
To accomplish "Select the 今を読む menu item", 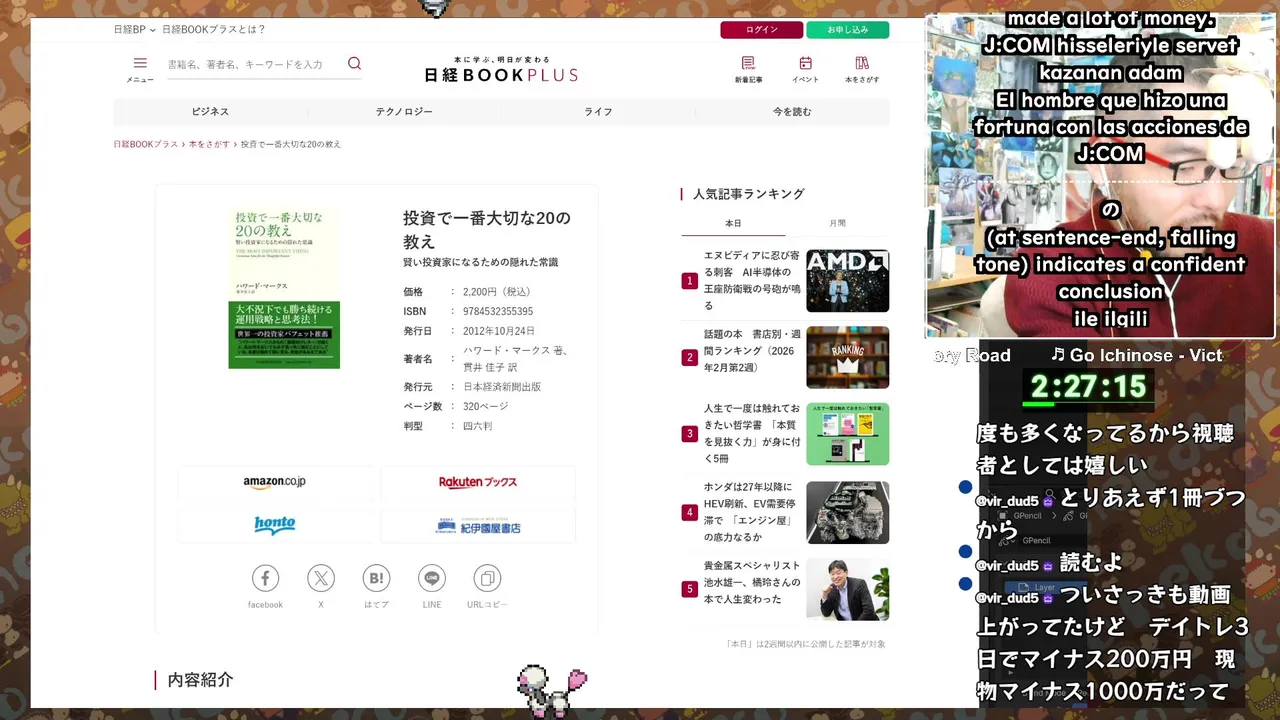I will coord(792,112).
